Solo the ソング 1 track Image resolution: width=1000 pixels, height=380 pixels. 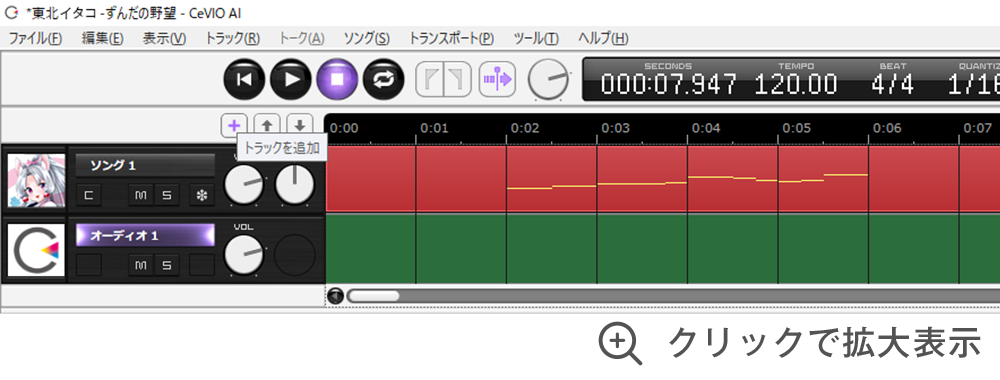[166, 196]
